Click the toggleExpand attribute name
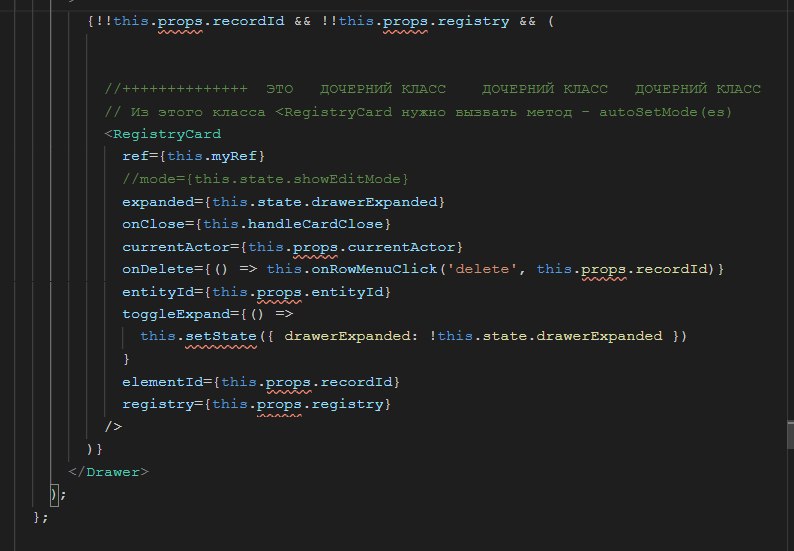 coord(176,314)
